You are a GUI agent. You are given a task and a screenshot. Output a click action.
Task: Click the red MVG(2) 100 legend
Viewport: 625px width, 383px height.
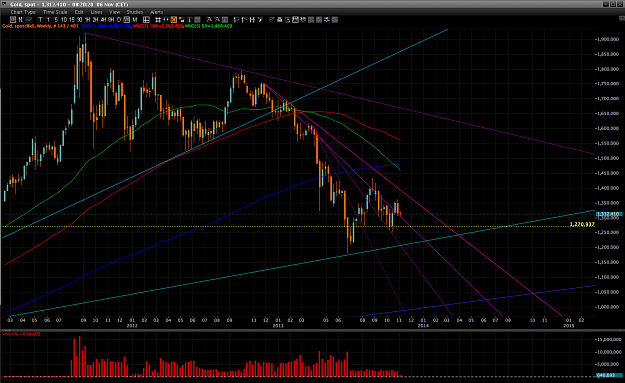coord(158,26)
